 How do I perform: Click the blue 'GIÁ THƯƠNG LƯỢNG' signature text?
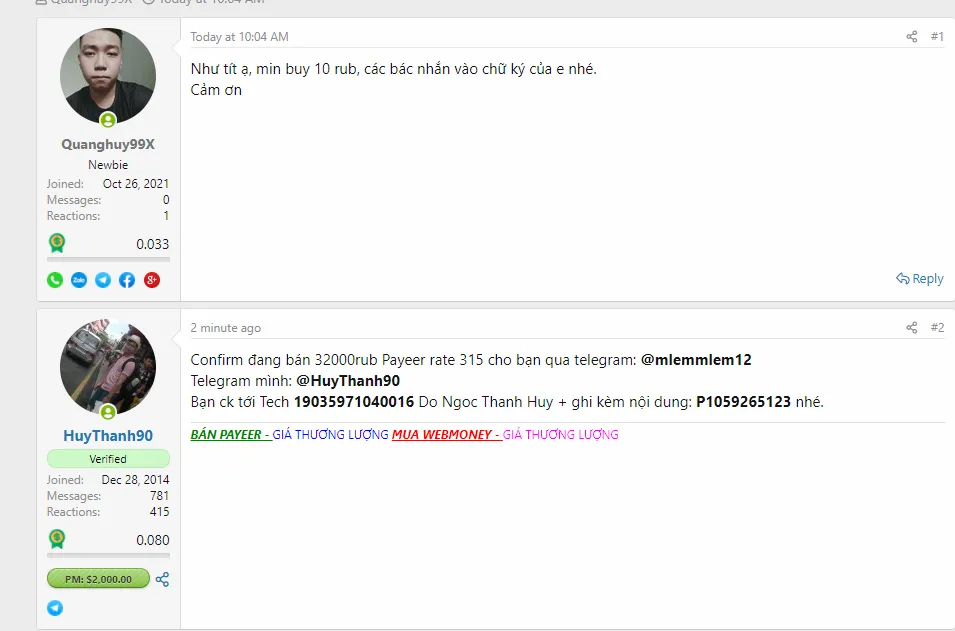[330, 434]
